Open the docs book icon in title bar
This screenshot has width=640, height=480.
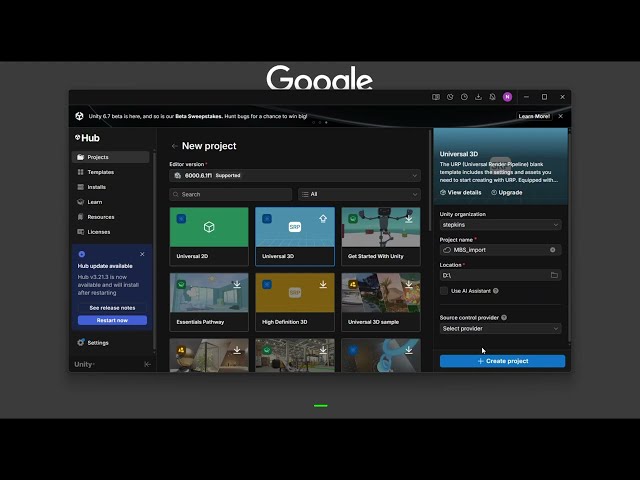[x=436, y=97]
